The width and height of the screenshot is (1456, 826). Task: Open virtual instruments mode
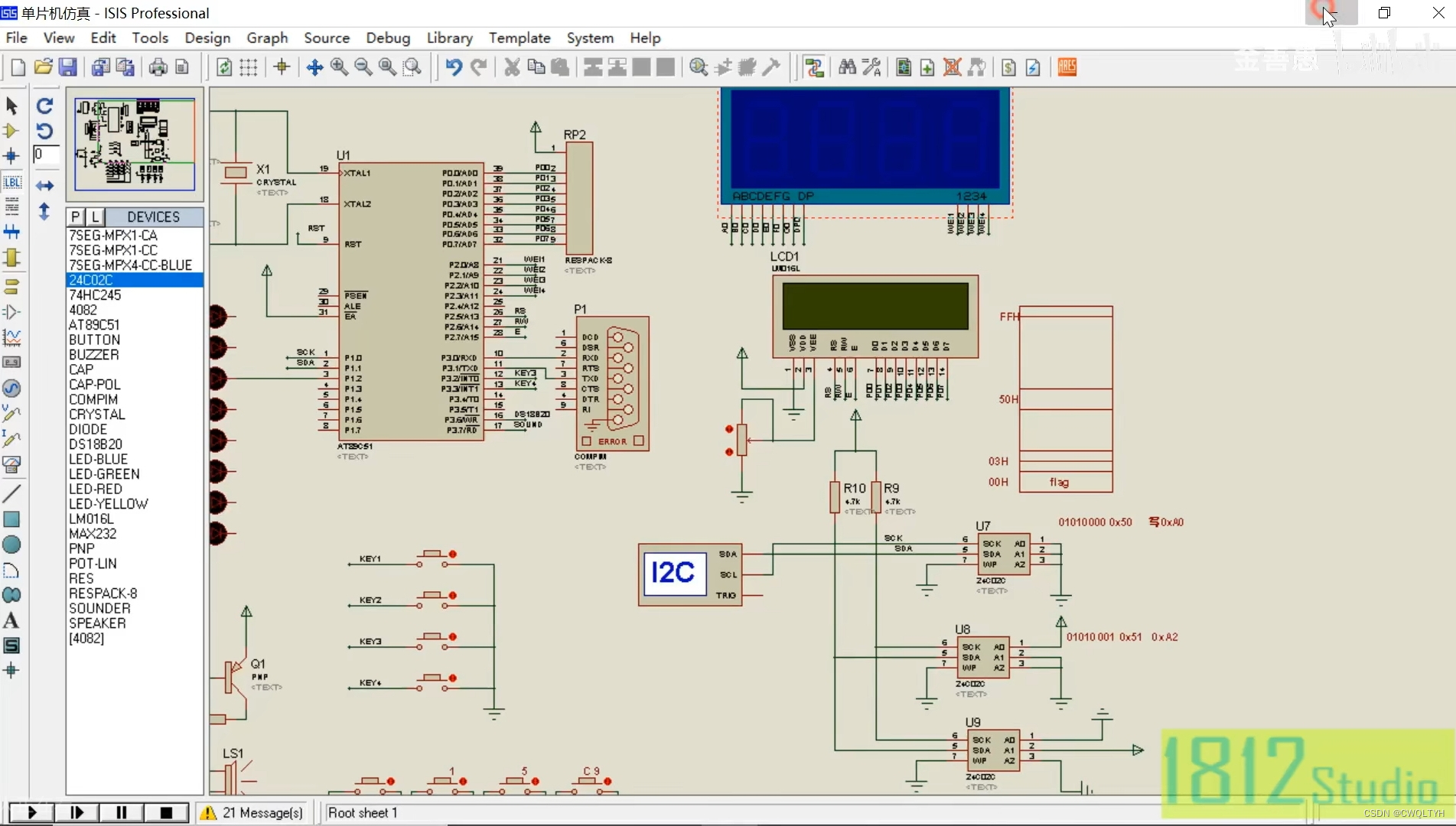(x=11, y=463)
